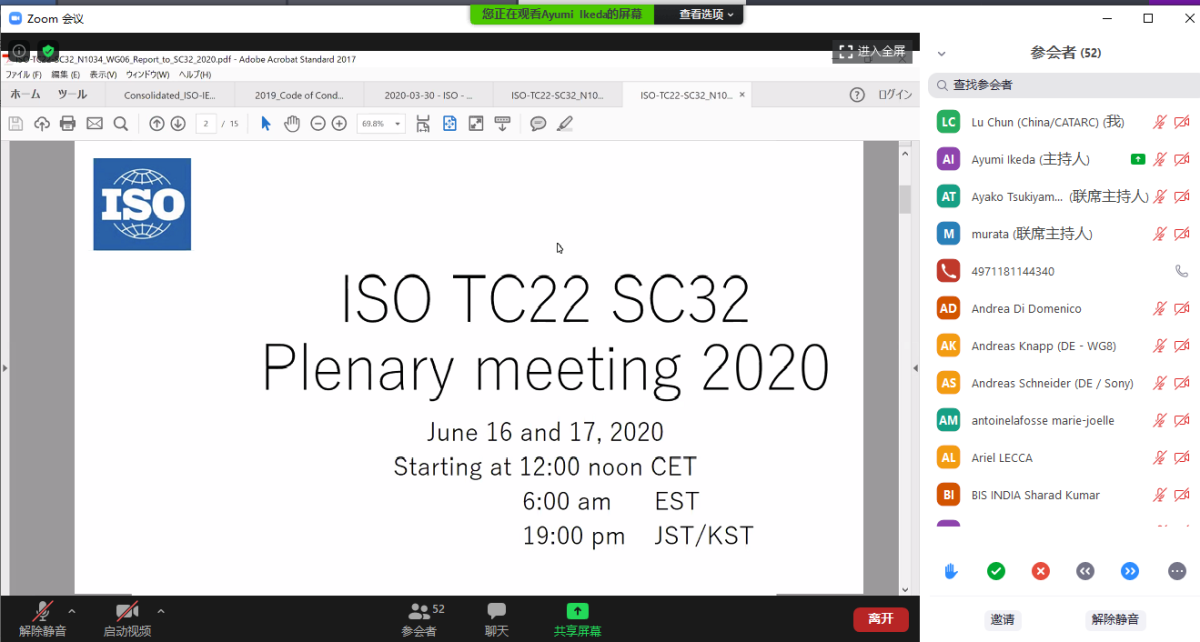Click the raise hand icon

tap(951, 571)
